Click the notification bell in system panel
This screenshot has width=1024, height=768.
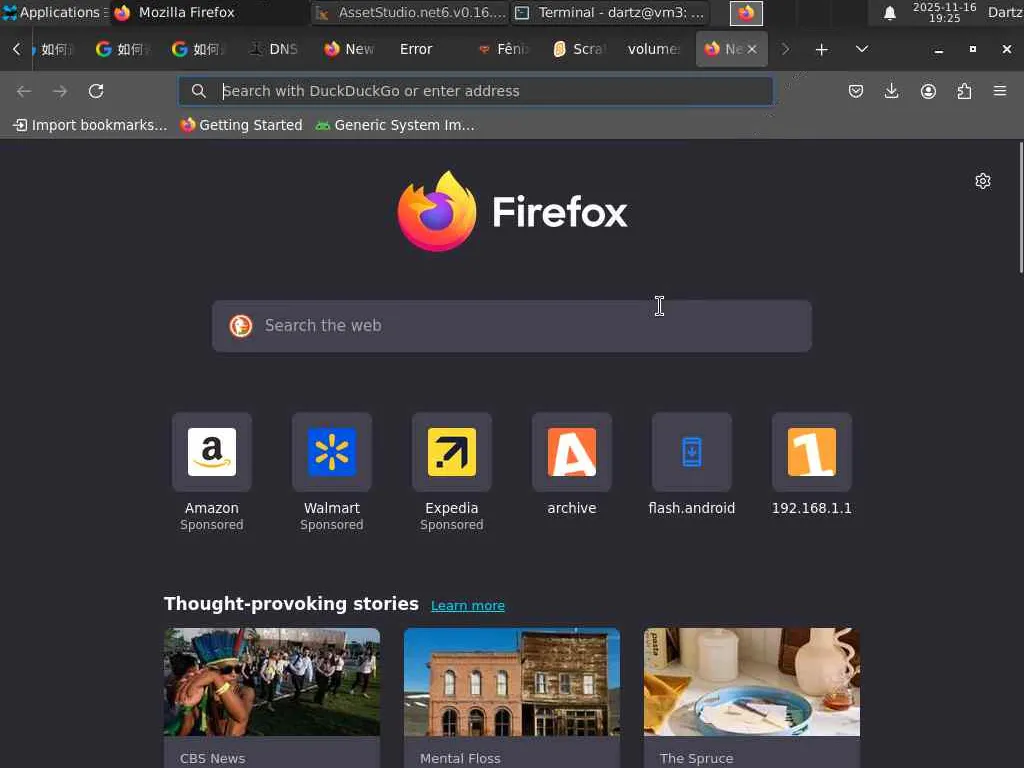point(889,13)
